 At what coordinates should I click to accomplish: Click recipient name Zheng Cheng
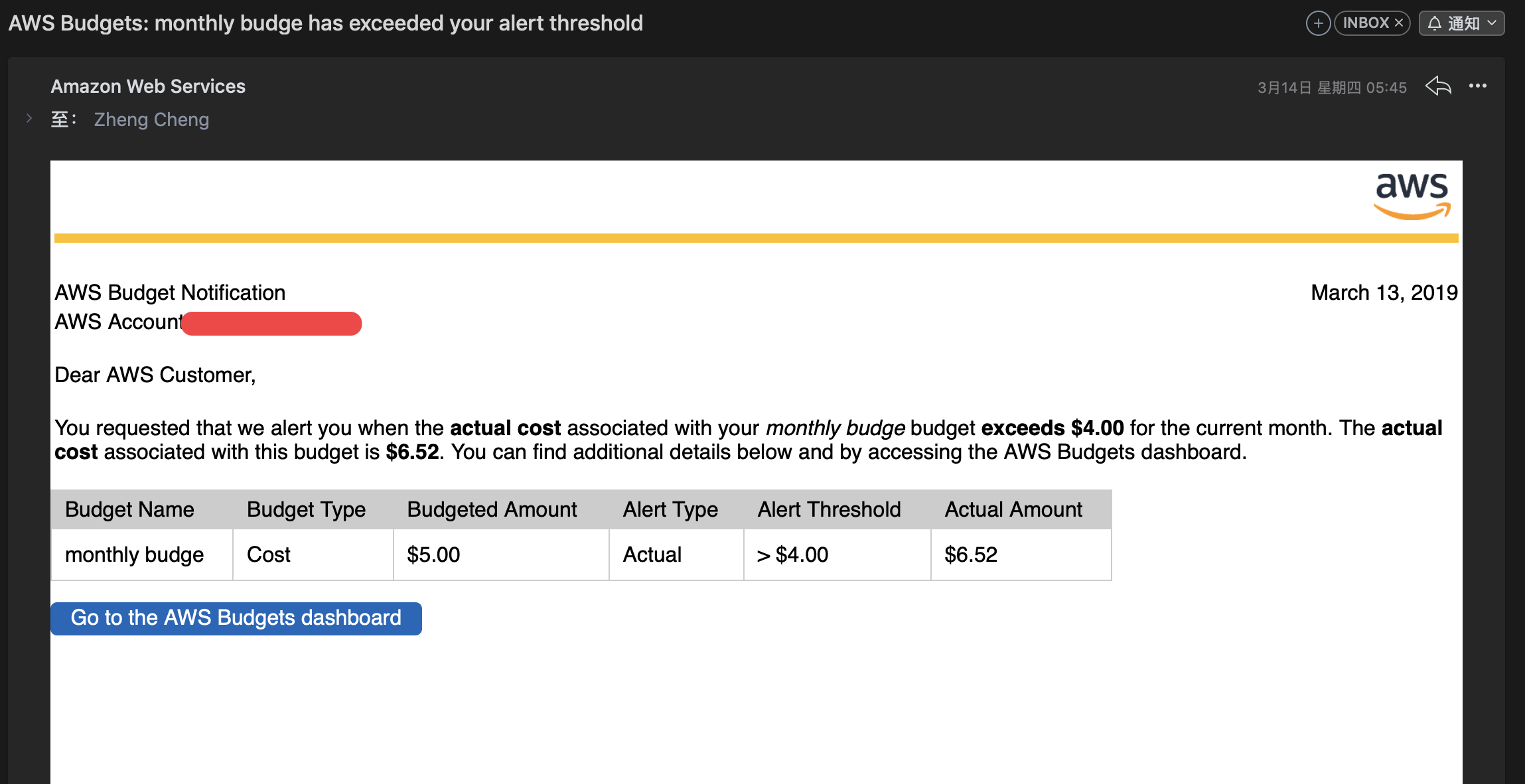tap(151, 119)
